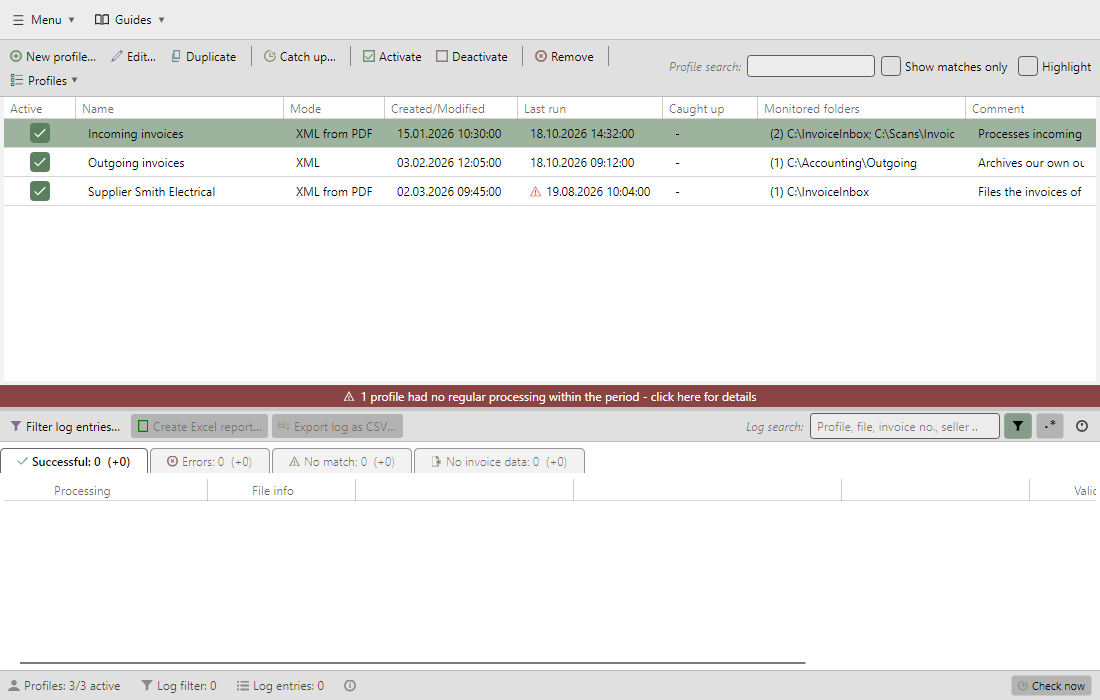Enable Show matches only checkbox

890,66
